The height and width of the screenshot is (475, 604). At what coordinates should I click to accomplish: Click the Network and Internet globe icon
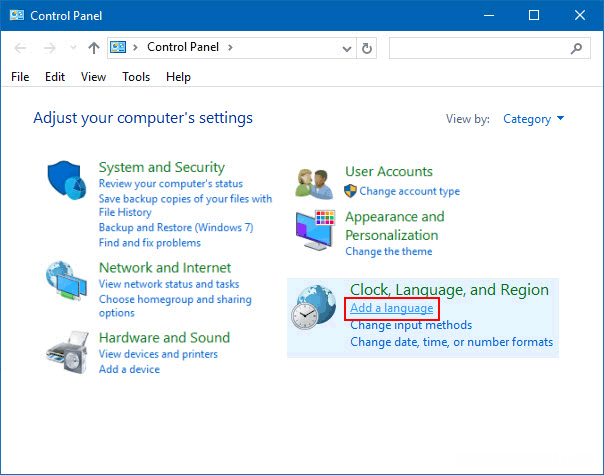(x=66, y=281)
